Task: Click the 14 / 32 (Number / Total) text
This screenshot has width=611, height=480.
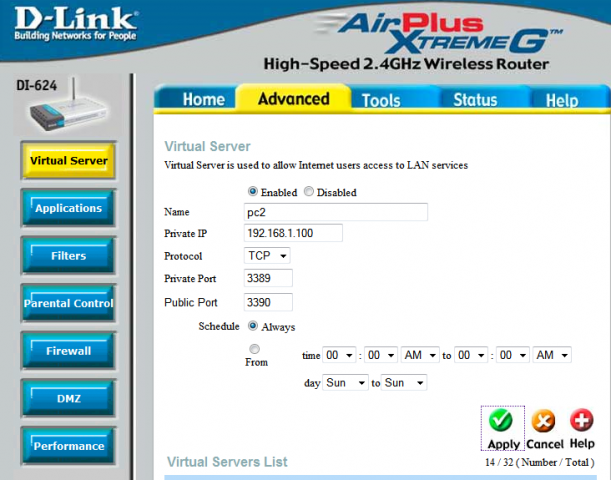Action: (x=539, y=462)
